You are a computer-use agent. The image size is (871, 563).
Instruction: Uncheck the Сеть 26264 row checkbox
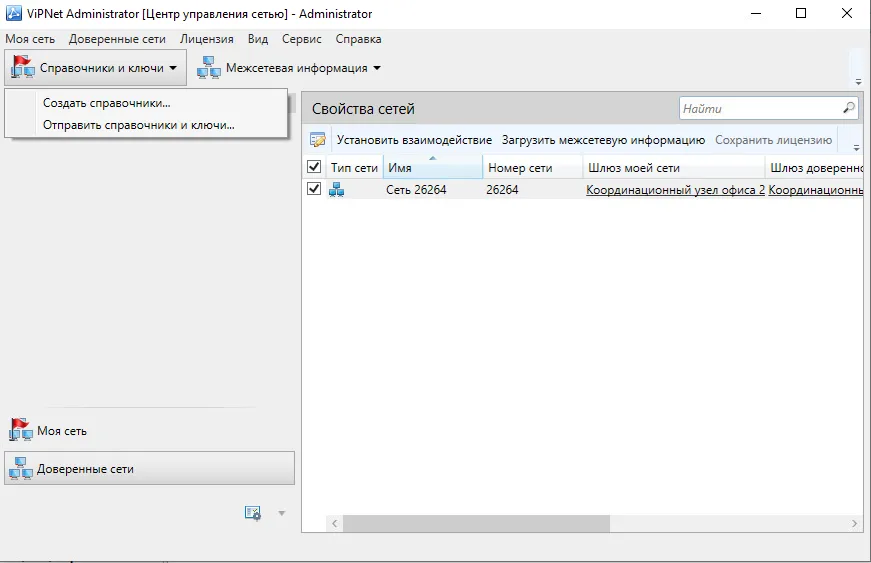[x=314, y=189]
